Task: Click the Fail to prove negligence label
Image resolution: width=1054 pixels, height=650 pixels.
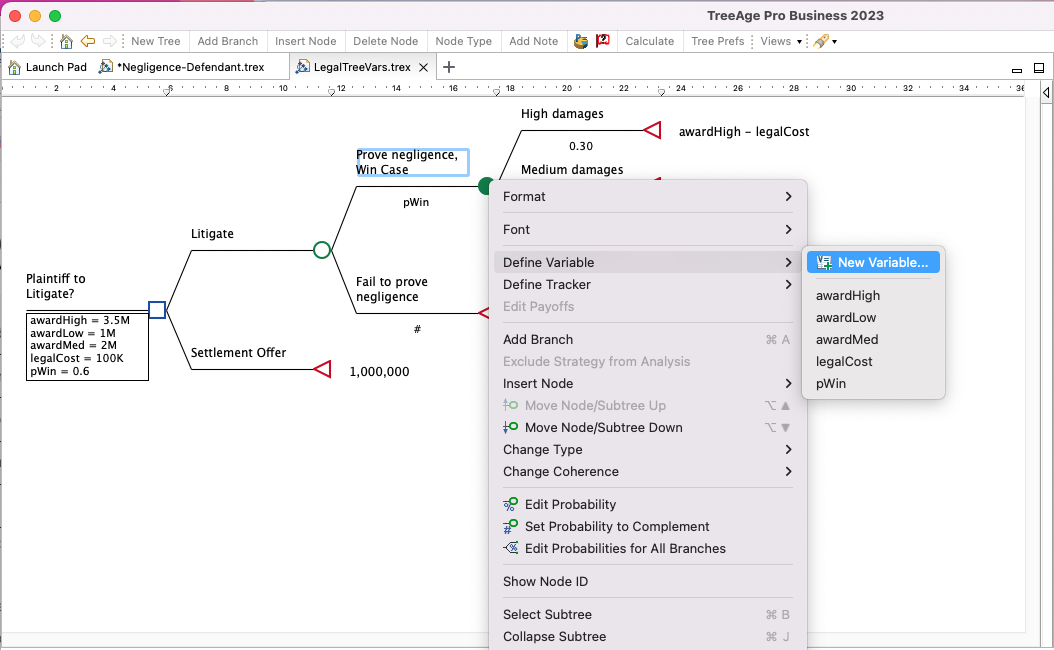Action: [392, 289]
